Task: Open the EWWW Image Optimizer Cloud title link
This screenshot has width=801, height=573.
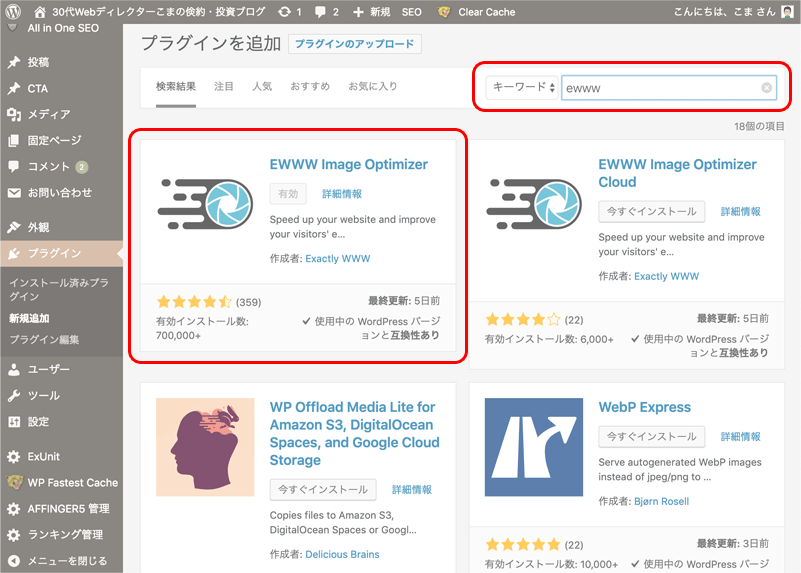Action: tap(677, 173)
